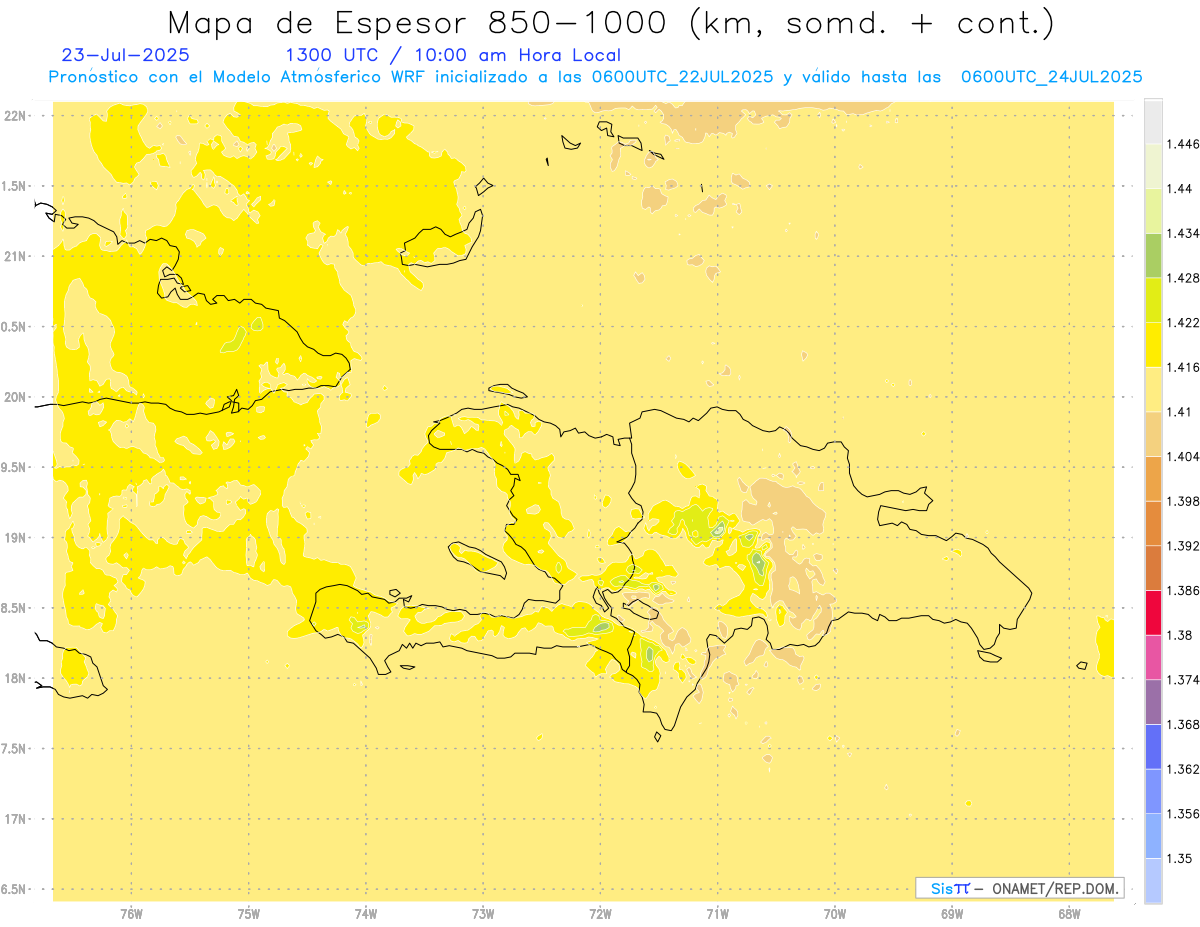Click the '1.356' color scale value
This screenshot has height=927, width=1200.
1183,814
